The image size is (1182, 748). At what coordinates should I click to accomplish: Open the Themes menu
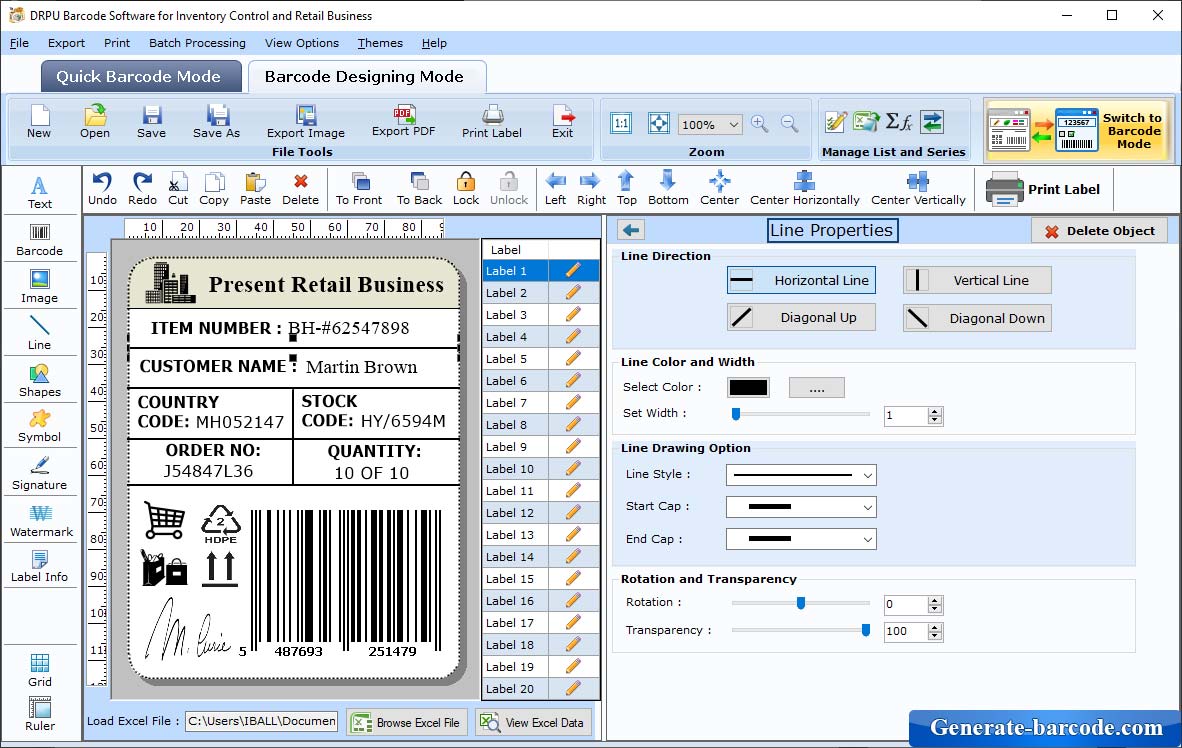pyautogui.click(x=380, y=43)
